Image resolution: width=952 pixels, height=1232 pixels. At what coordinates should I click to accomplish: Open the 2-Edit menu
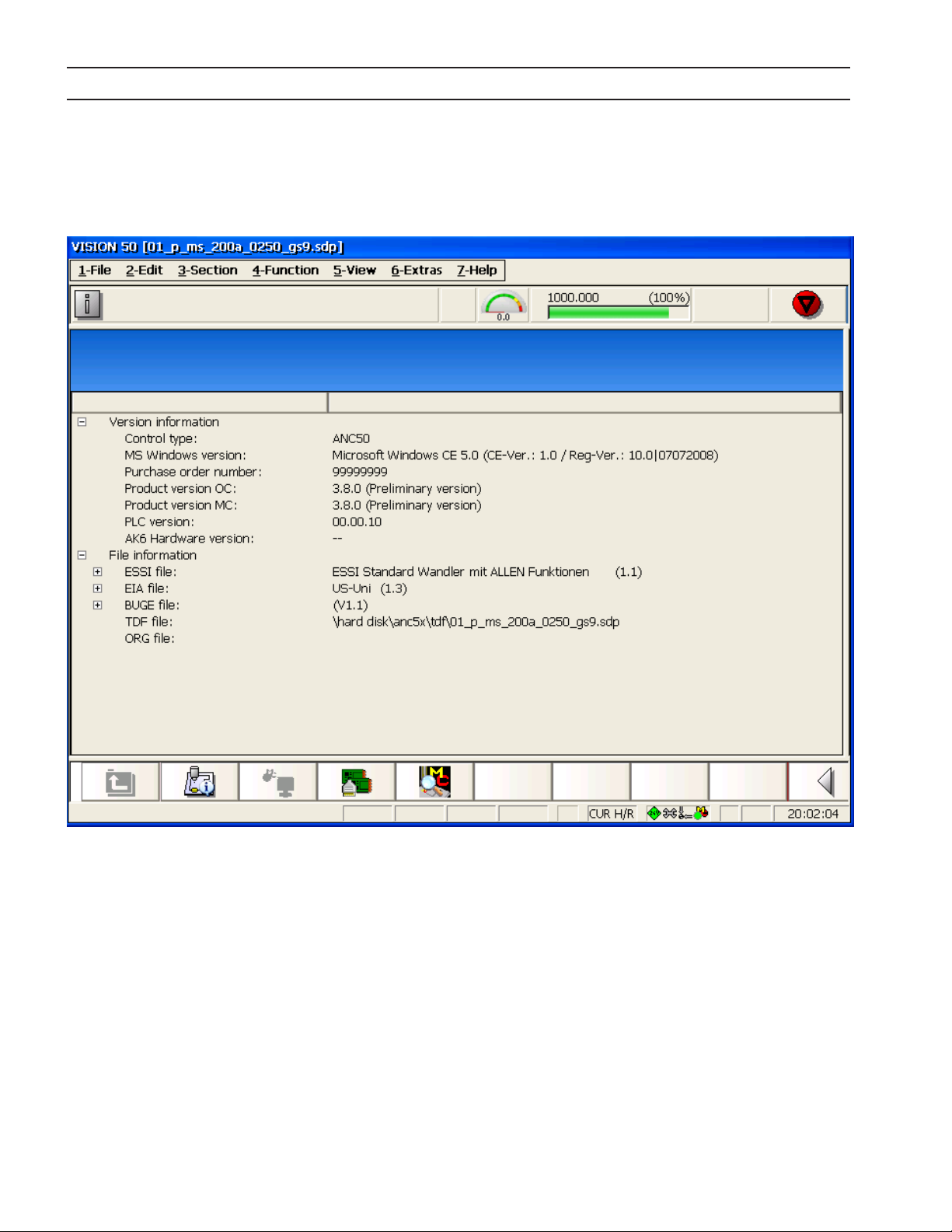(x=145, y=270)
